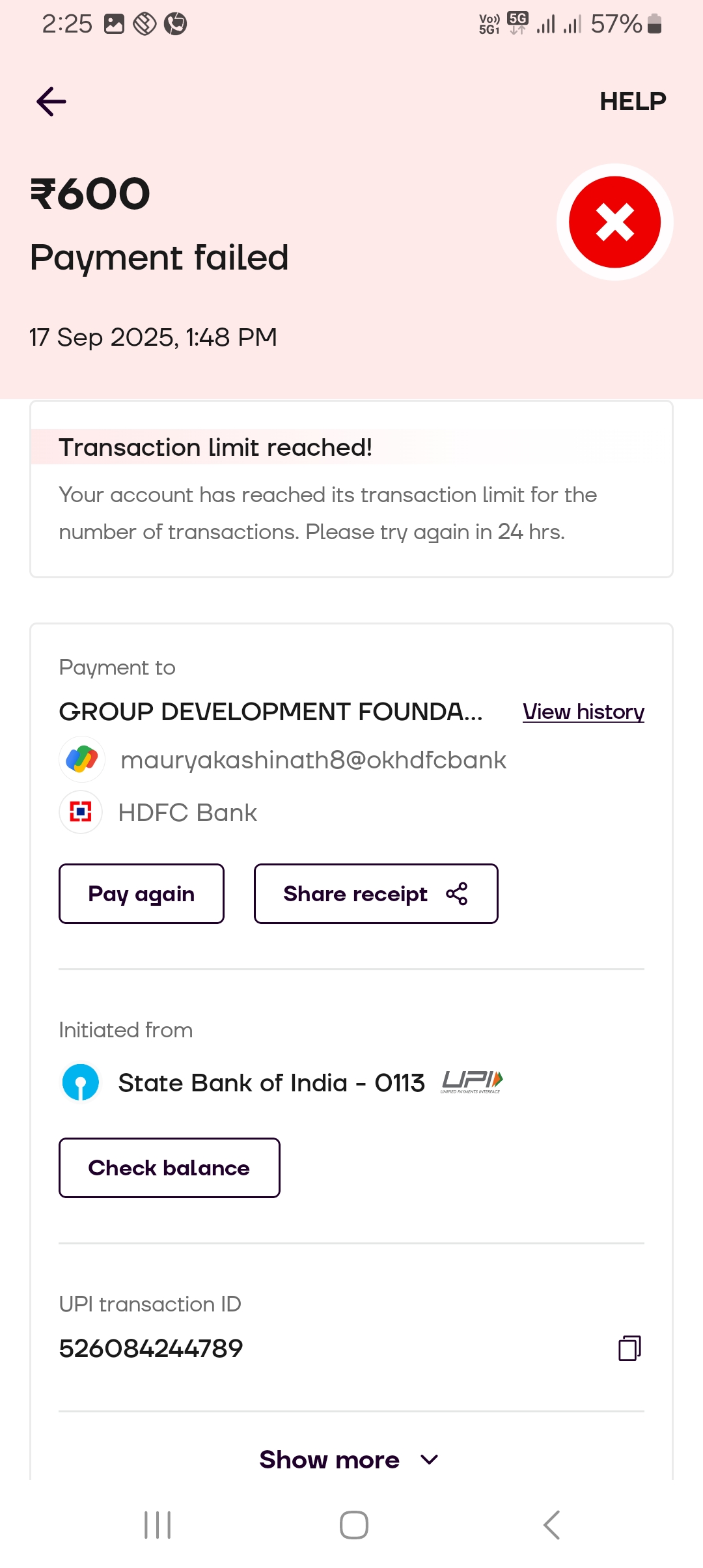Image resolution: width=703 pixels, height=1568 pixels.
Task: Tap the State Bank of India logo
Action: [x=81, y=1082]
